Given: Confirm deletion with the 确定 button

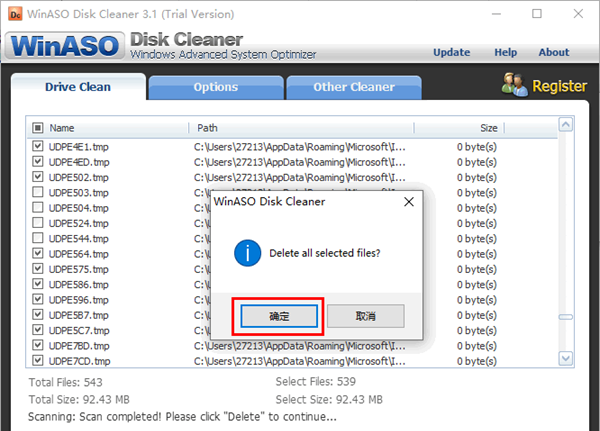Looking at the screenshot, I should [x=279, y=316].
